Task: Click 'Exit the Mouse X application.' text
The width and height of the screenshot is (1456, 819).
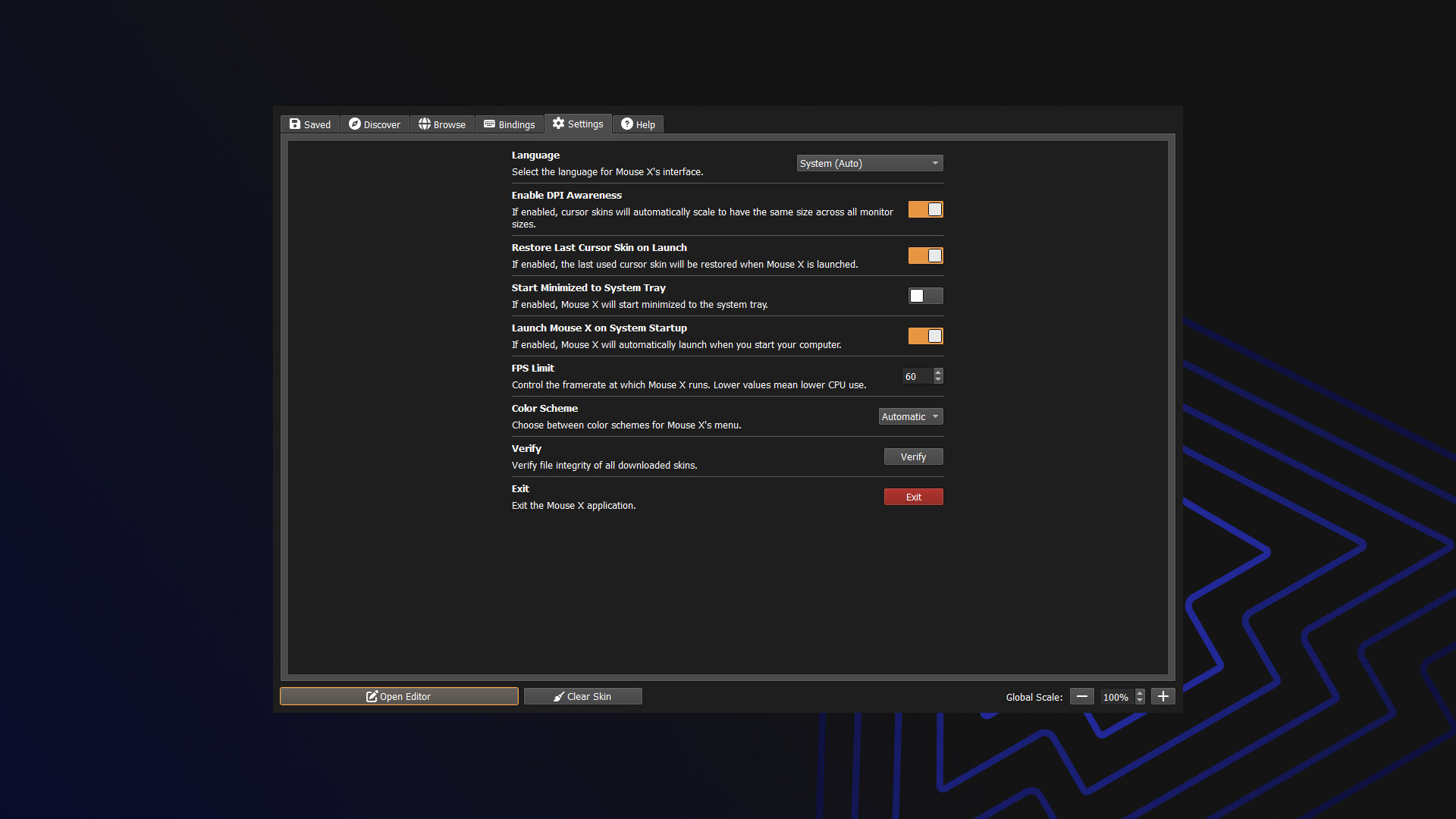Action: click(573, 505)
